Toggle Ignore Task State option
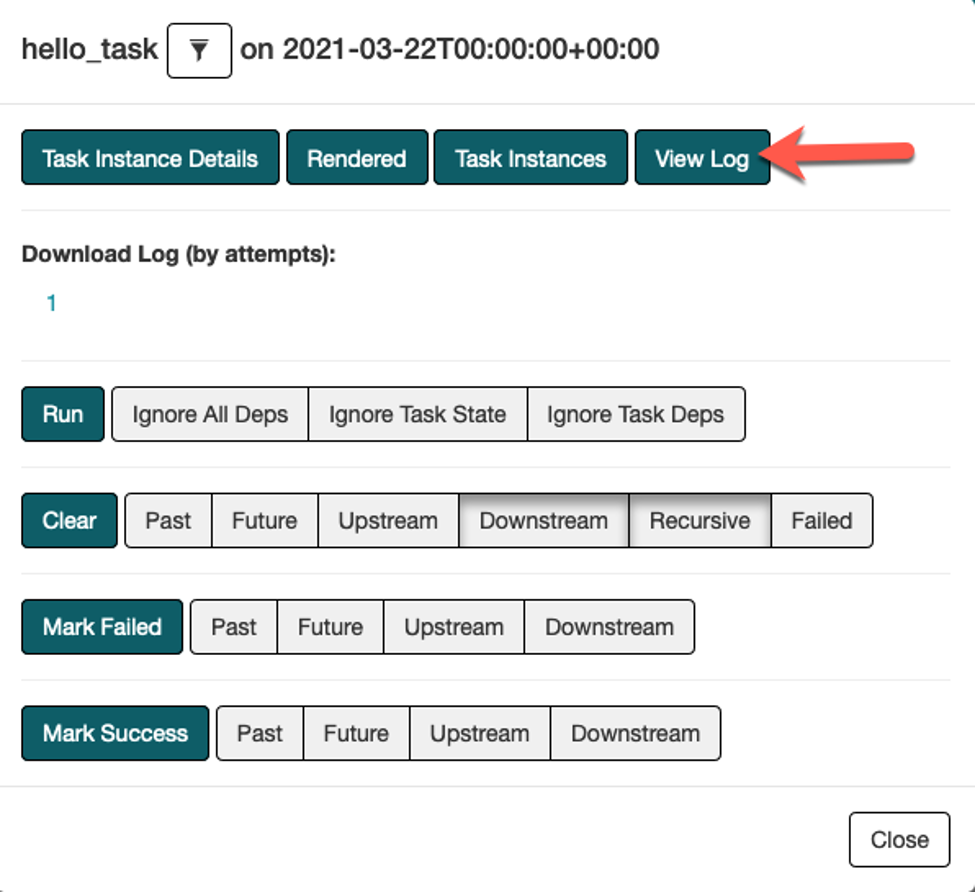The width and height of the screenshot is (977, 893). click(x=417, y=414)
